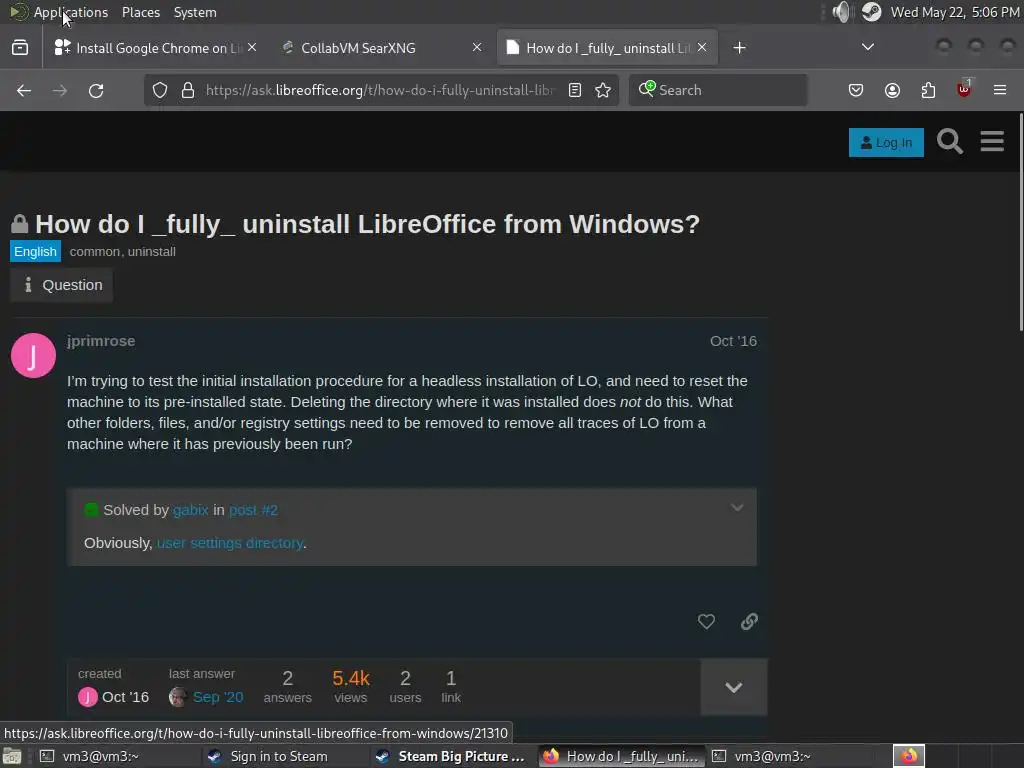Image resolution: width=1024 pixels, height=768 pixels.
Task: Click the address bar URL field
Action: point(379,90)
